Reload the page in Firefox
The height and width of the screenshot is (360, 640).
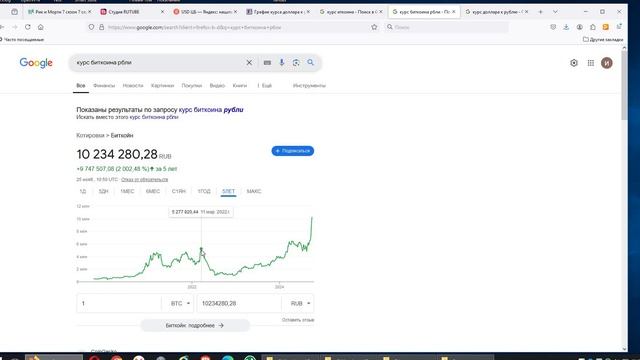click(x=28, y=27)
